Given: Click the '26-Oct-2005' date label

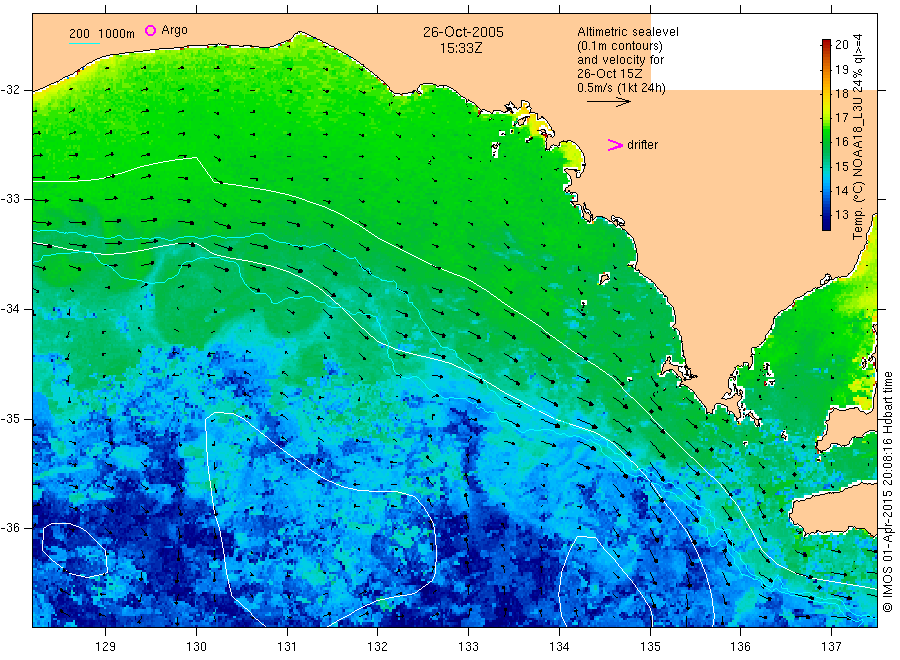Looking at the screenshot, I should click(x=463, y=32).
